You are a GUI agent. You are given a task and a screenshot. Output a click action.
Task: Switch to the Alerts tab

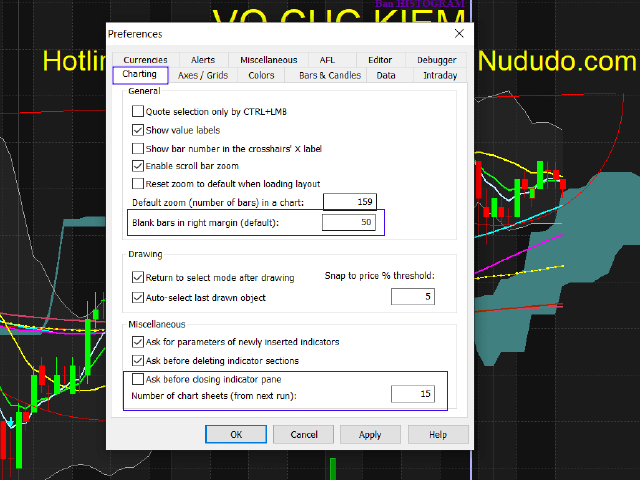pyautogui.click(x=203, y=60)
